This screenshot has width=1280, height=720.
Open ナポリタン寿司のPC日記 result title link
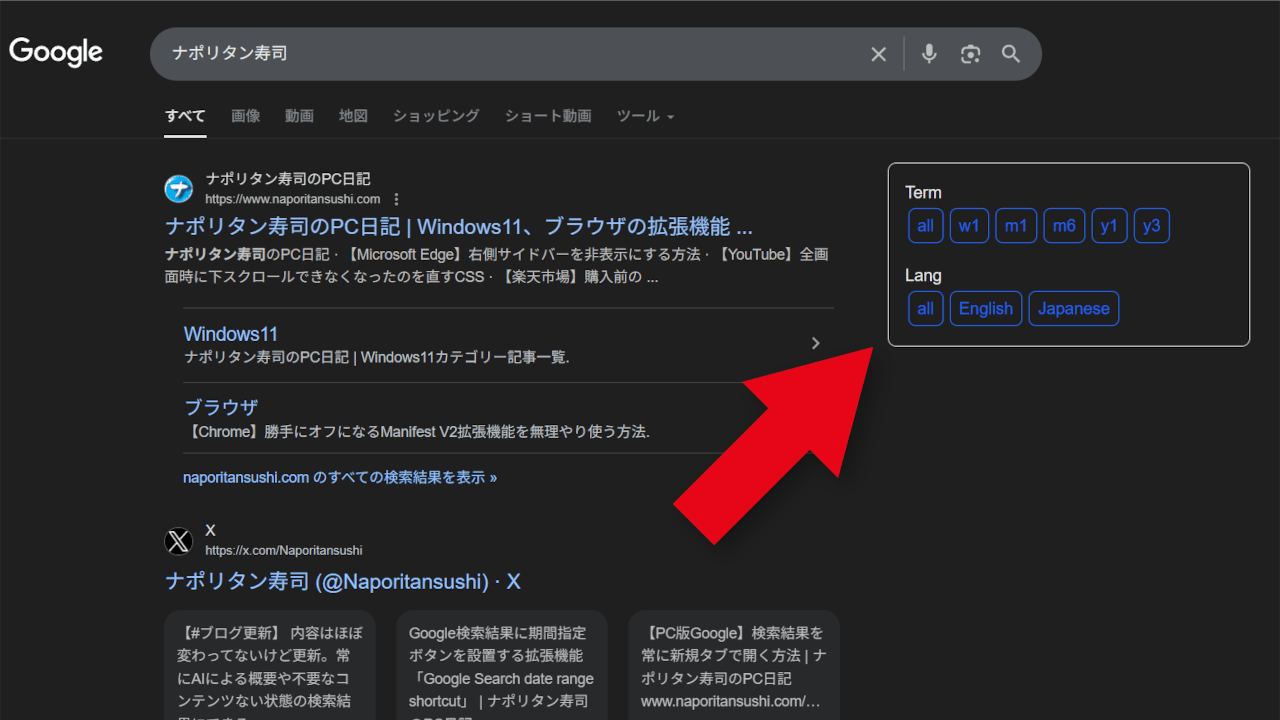[x=459, y=226]
